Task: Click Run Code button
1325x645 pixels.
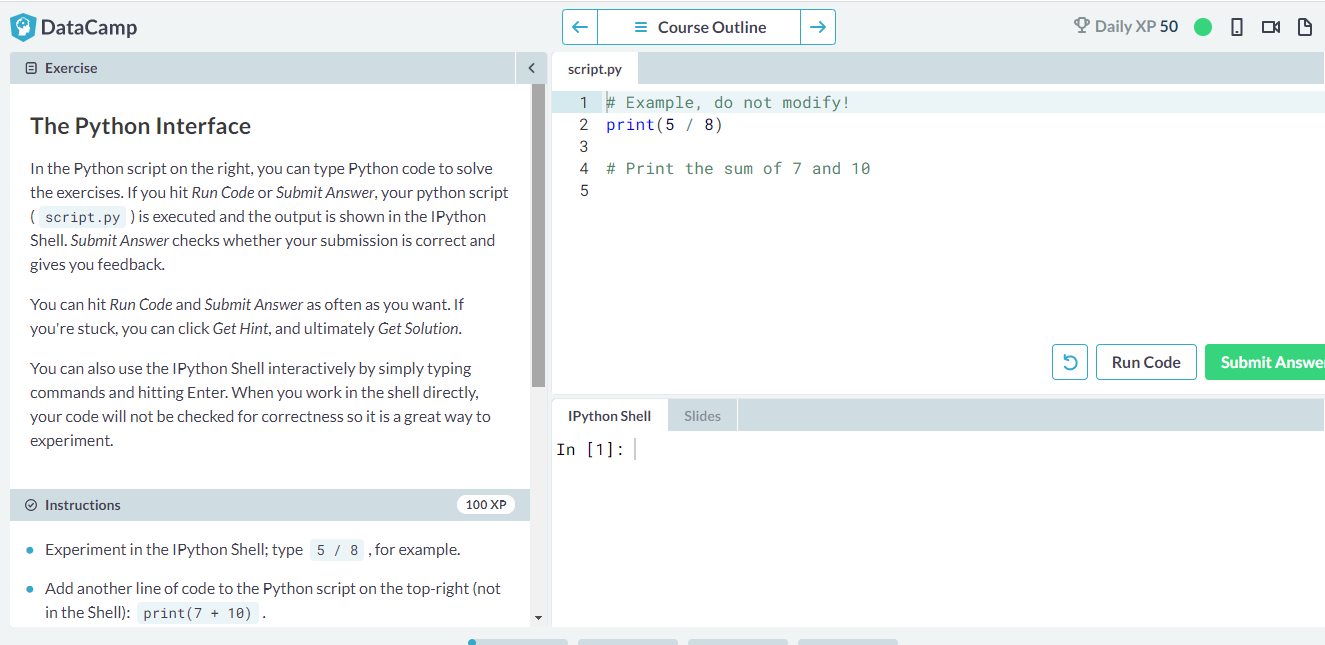Action: click(1146, 362)
